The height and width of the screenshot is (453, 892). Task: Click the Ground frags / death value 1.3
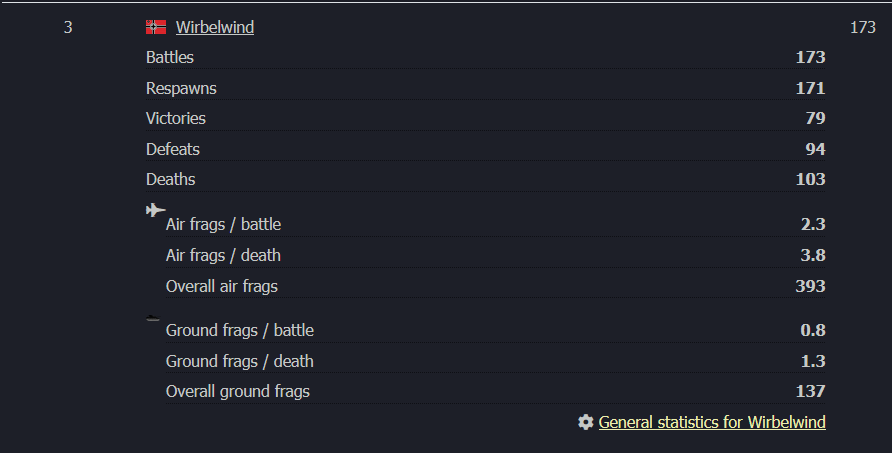[x=813, y=361]
